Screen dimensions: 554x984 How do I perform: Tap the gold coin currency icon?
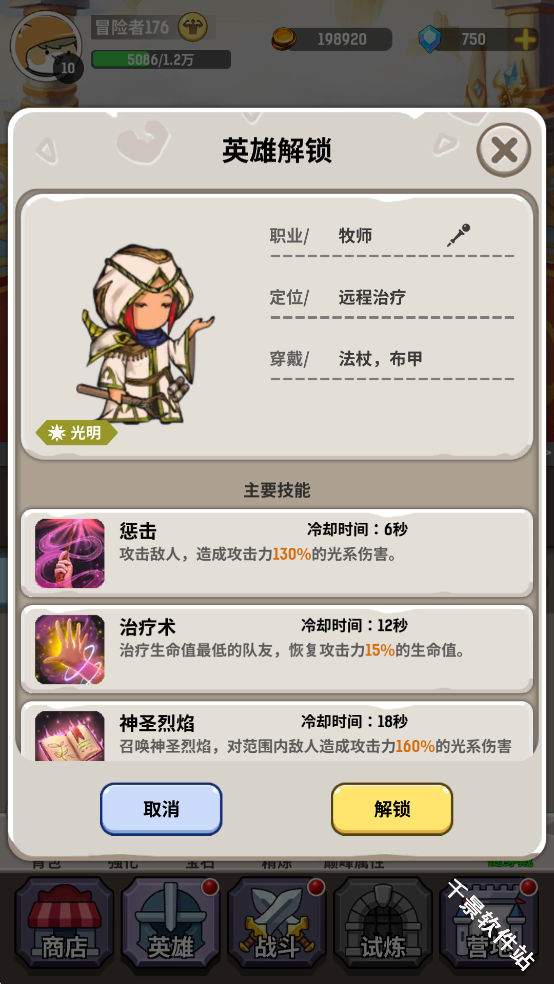pyautogui.click(x=283, y=39)
